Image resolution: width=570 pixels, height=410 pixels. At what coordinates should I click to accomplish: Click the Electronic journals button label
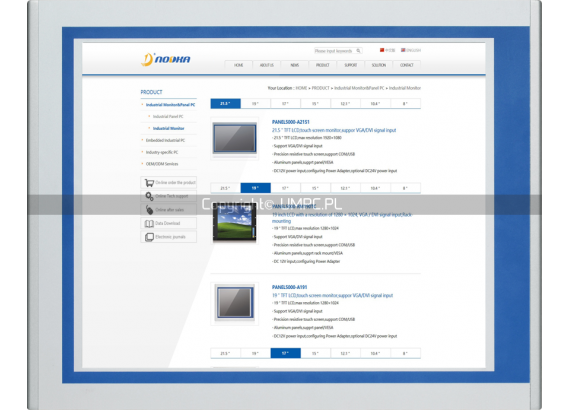170,237
